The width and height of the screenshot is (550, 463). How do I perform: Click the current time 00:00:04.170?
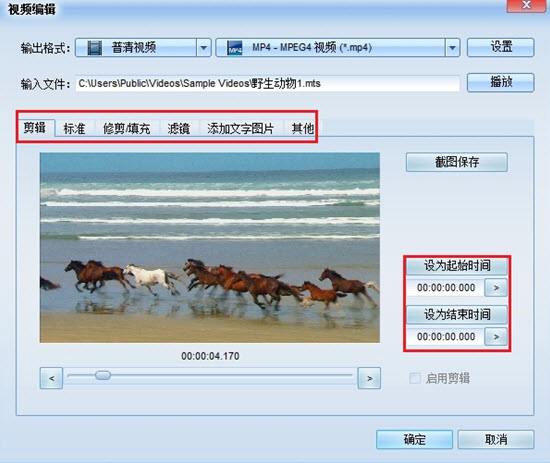[x=210, y=356]
